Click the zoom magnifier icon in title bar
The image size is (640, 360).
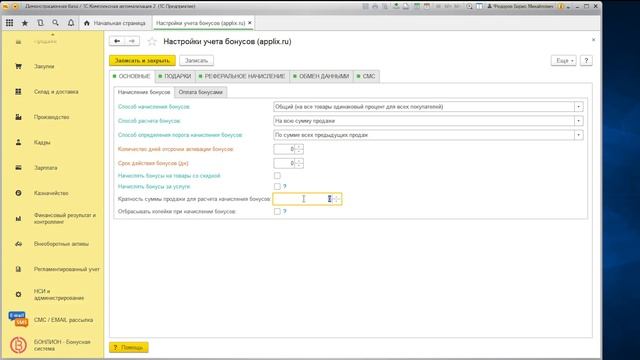(x=469, y=7)
